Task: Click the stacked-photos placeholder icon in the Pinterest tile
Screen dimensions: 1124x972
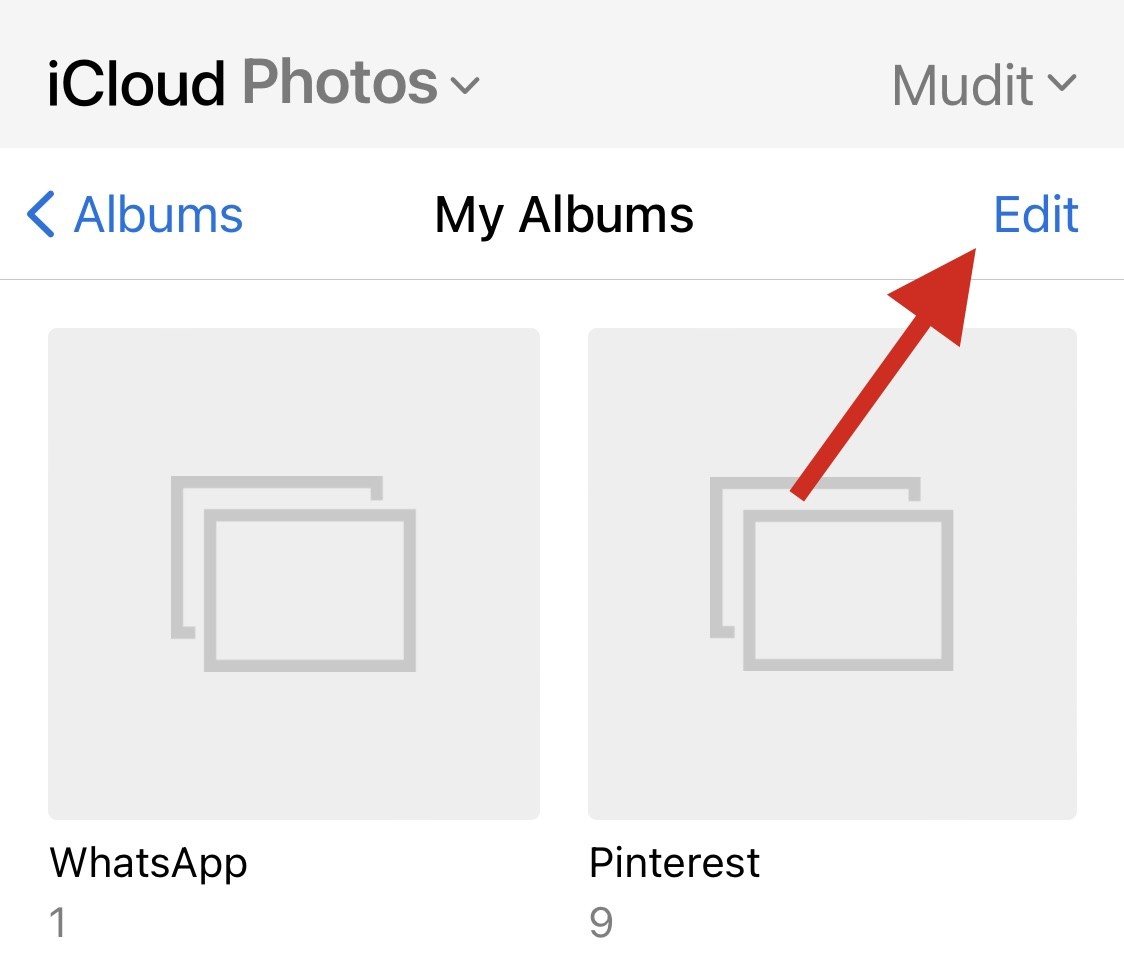Action: click(832, 573)
